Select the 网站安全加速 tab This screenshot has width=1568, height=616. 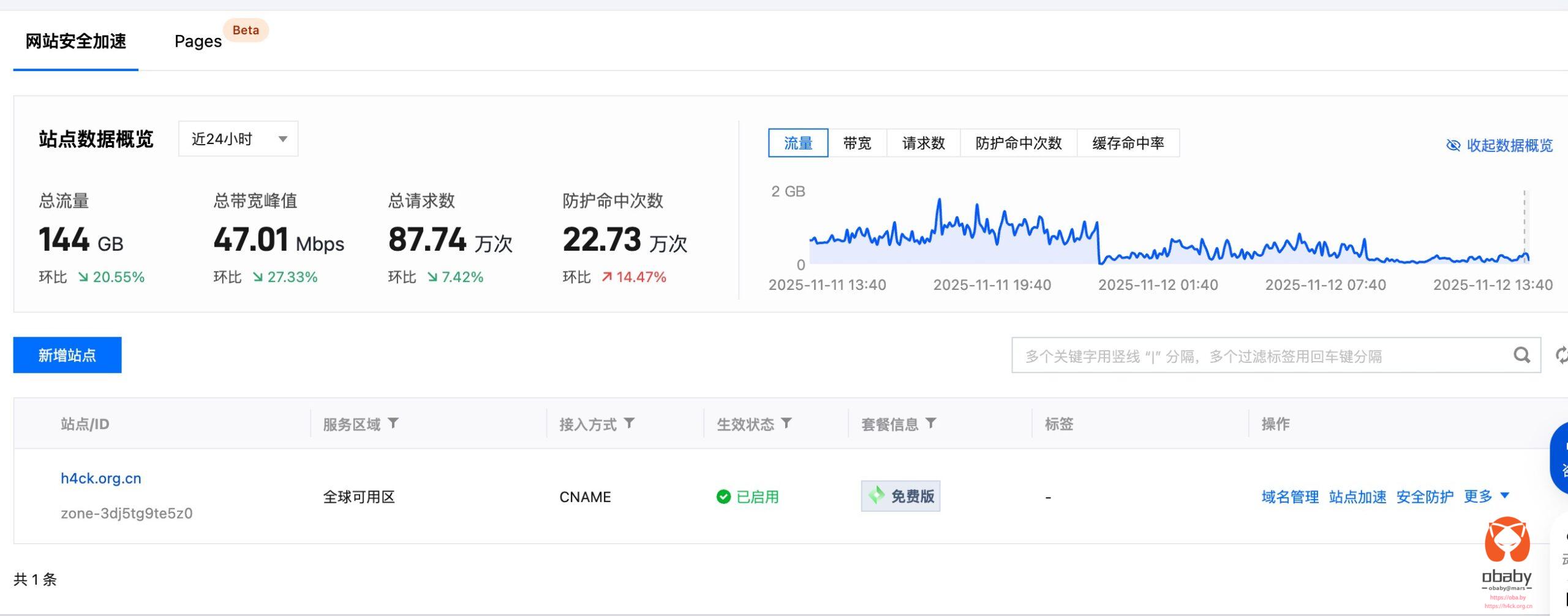click(x=76, y=41)
